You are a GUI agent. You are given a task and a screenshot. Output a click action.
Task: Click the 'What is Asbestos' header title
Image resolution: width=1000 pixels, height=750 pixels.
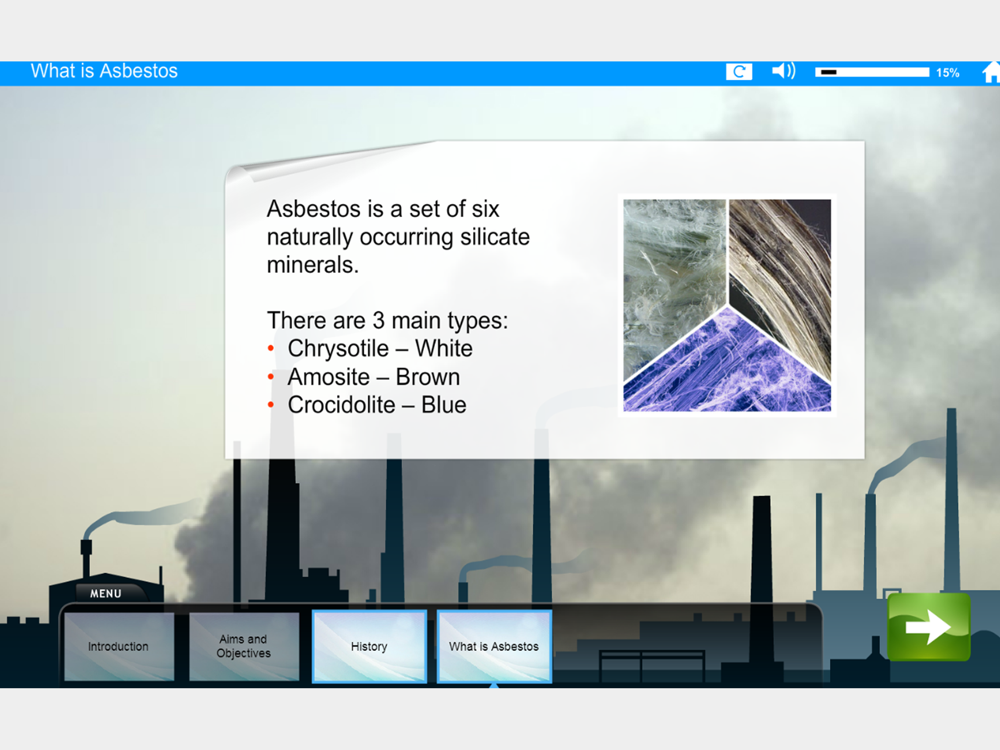tap(104, 71)
